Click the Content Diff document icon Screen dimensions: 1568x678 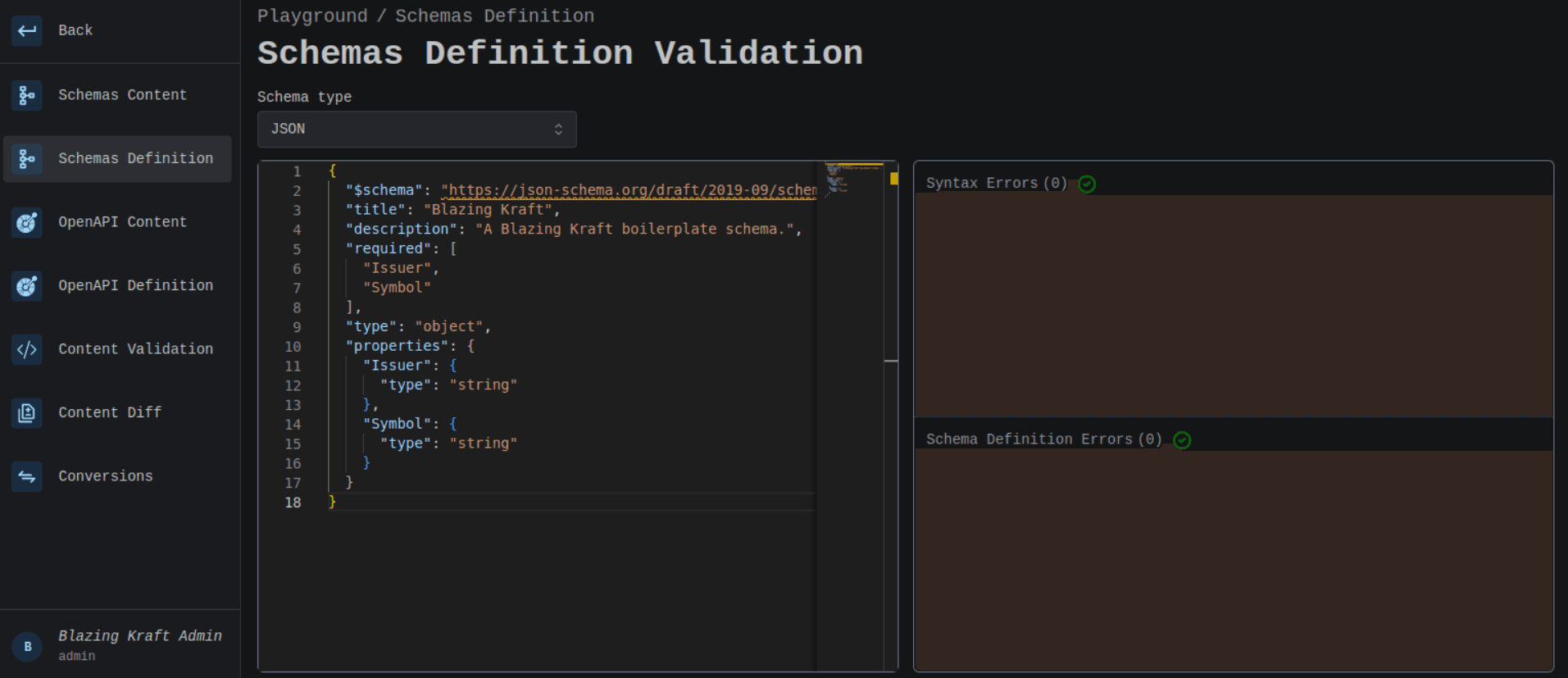click(27, 412)
